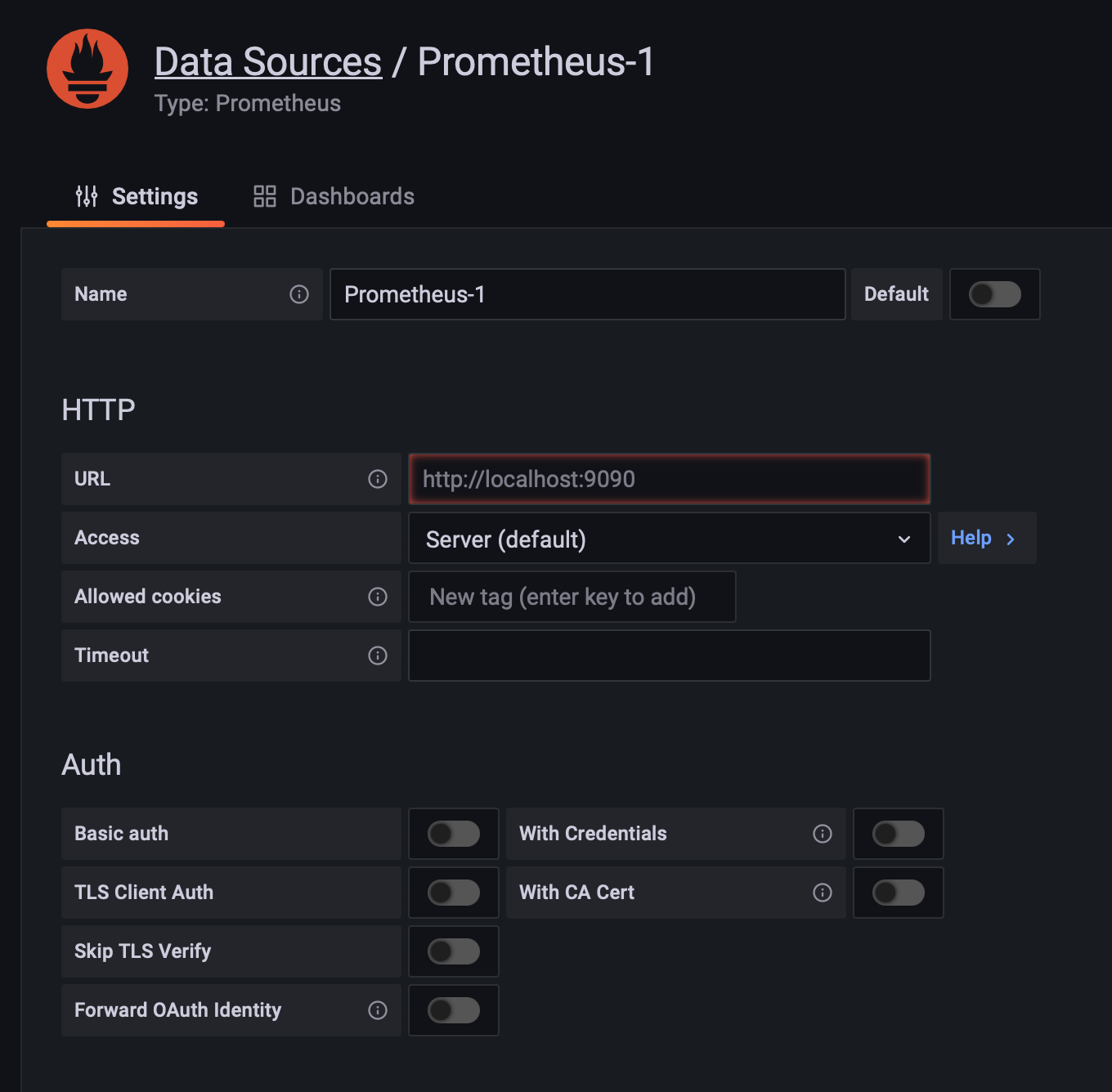The height and width of the screenshot is (1092, 1112).
Task: Click the 'Default' label
Action: pos(897,294)
